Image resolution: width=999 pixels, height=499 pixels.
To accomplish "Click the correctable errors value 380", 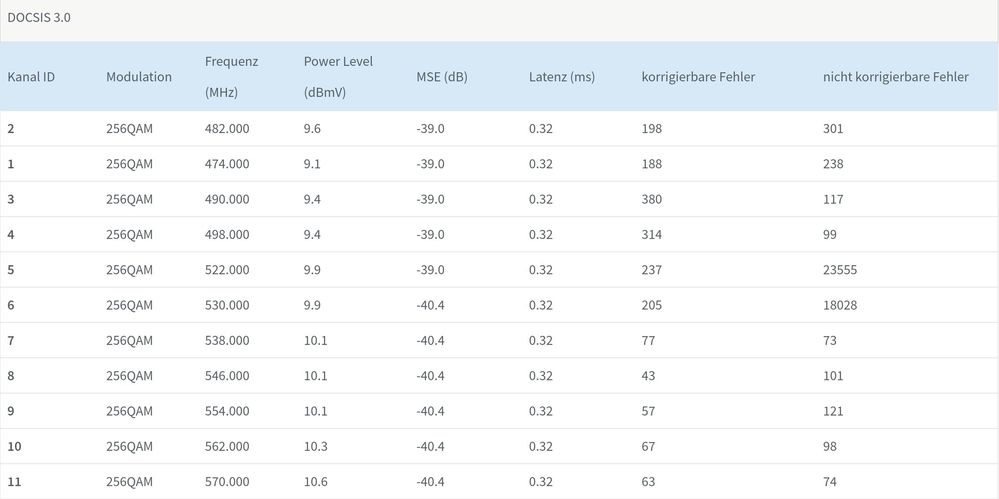I will click(x=652, y=199).
